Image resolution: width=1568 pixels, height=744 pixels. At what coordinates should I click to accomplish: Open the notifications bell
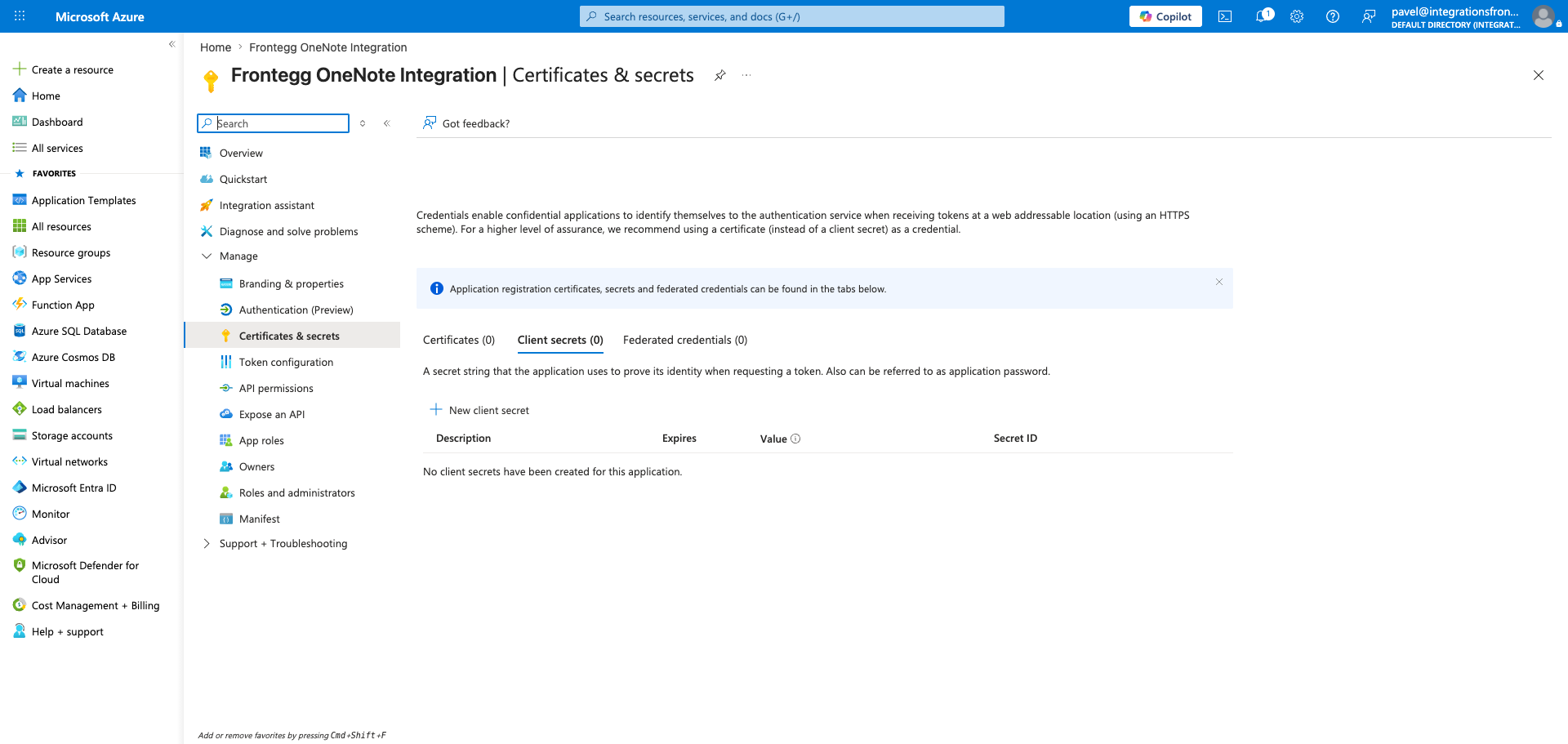(x=1263, y=16)
